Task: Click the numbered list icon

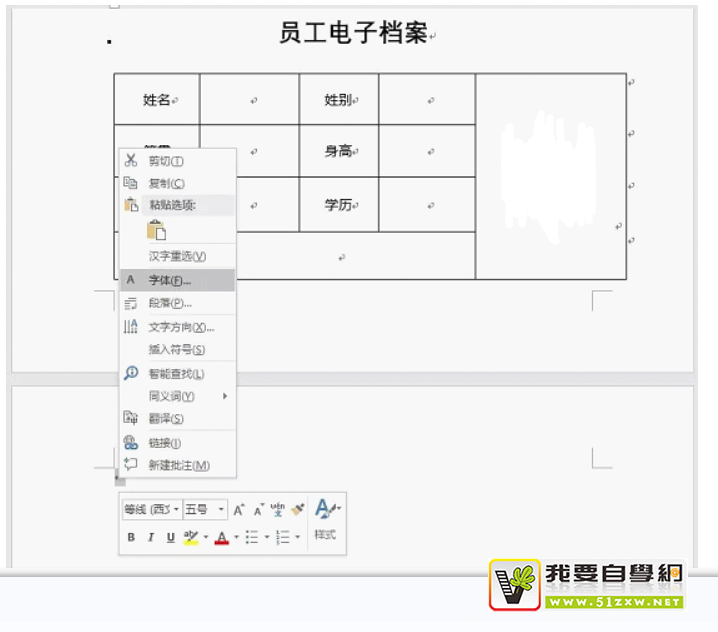Action: (x=283, y=538)
